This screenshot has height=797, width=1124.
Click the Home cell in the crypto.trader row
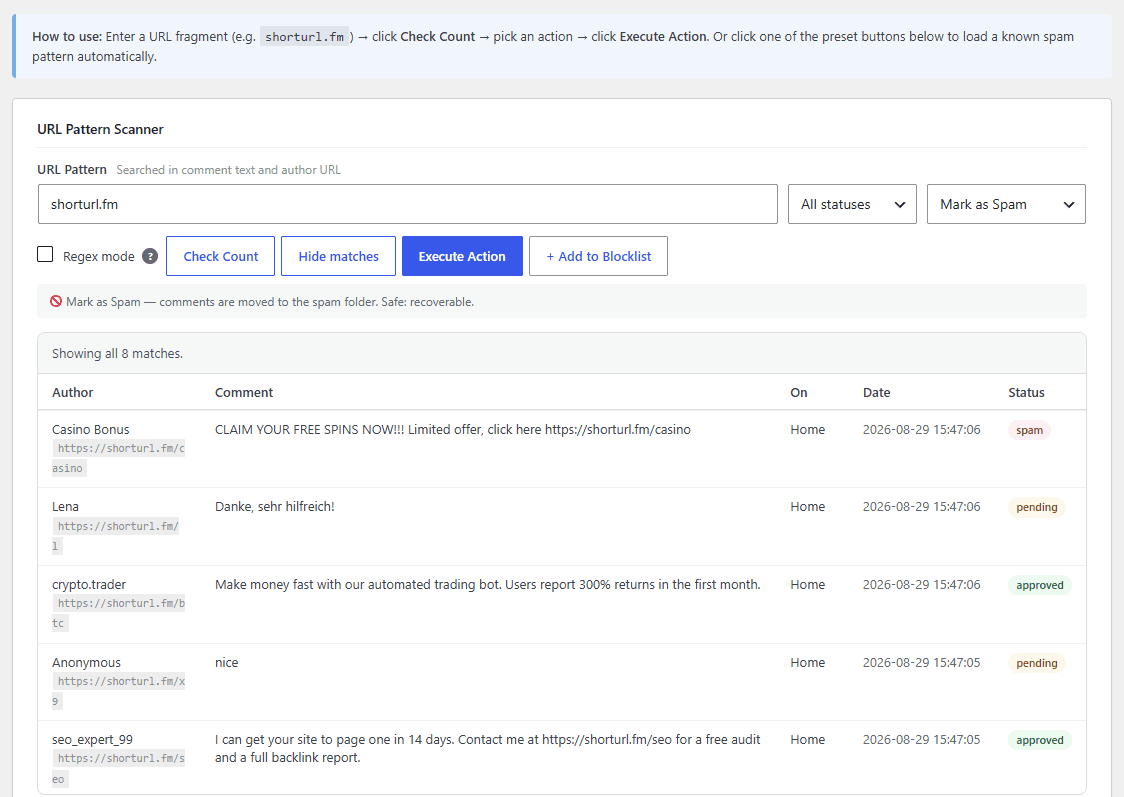pyautogui.click(x=807, y=584)
